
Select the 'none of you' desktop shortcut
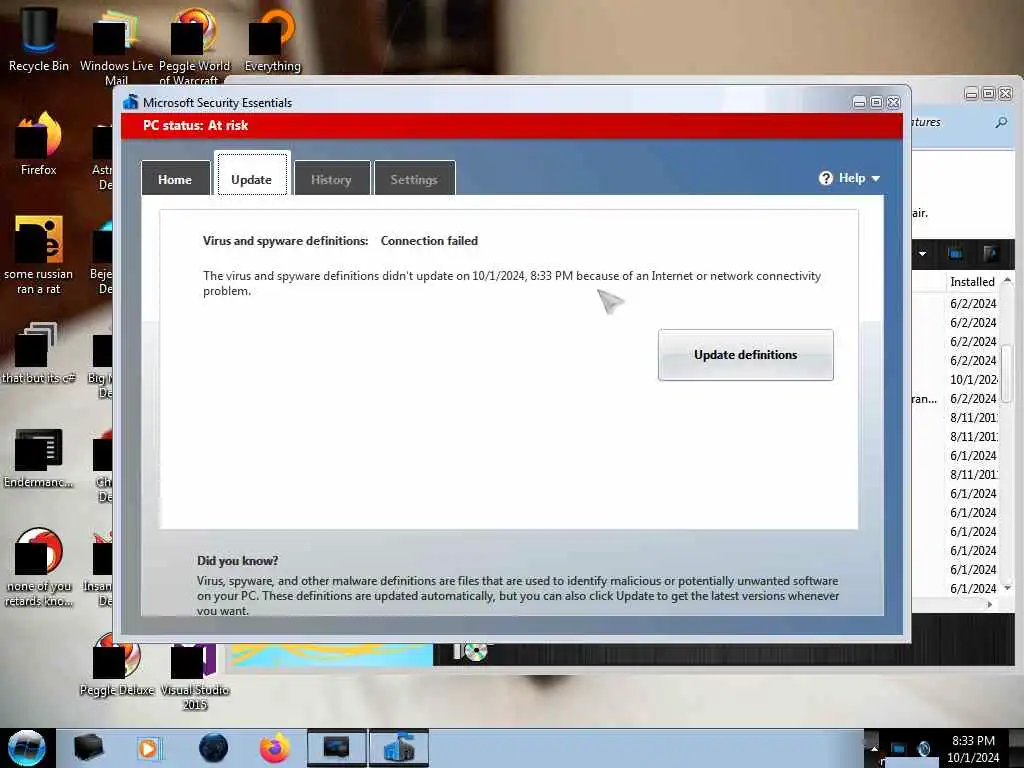tap(39, 567)
